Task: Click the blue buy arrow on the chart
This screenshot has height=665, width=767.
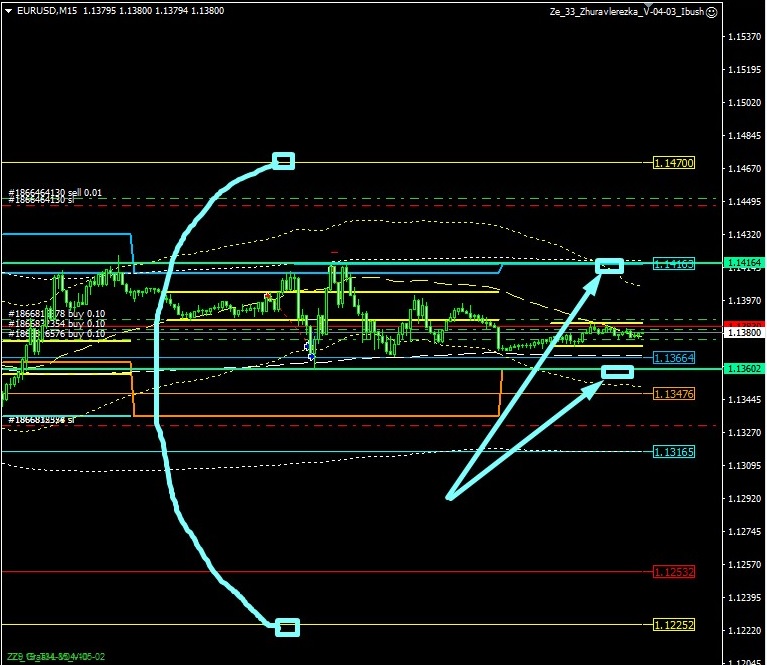Action: point(312,356)
